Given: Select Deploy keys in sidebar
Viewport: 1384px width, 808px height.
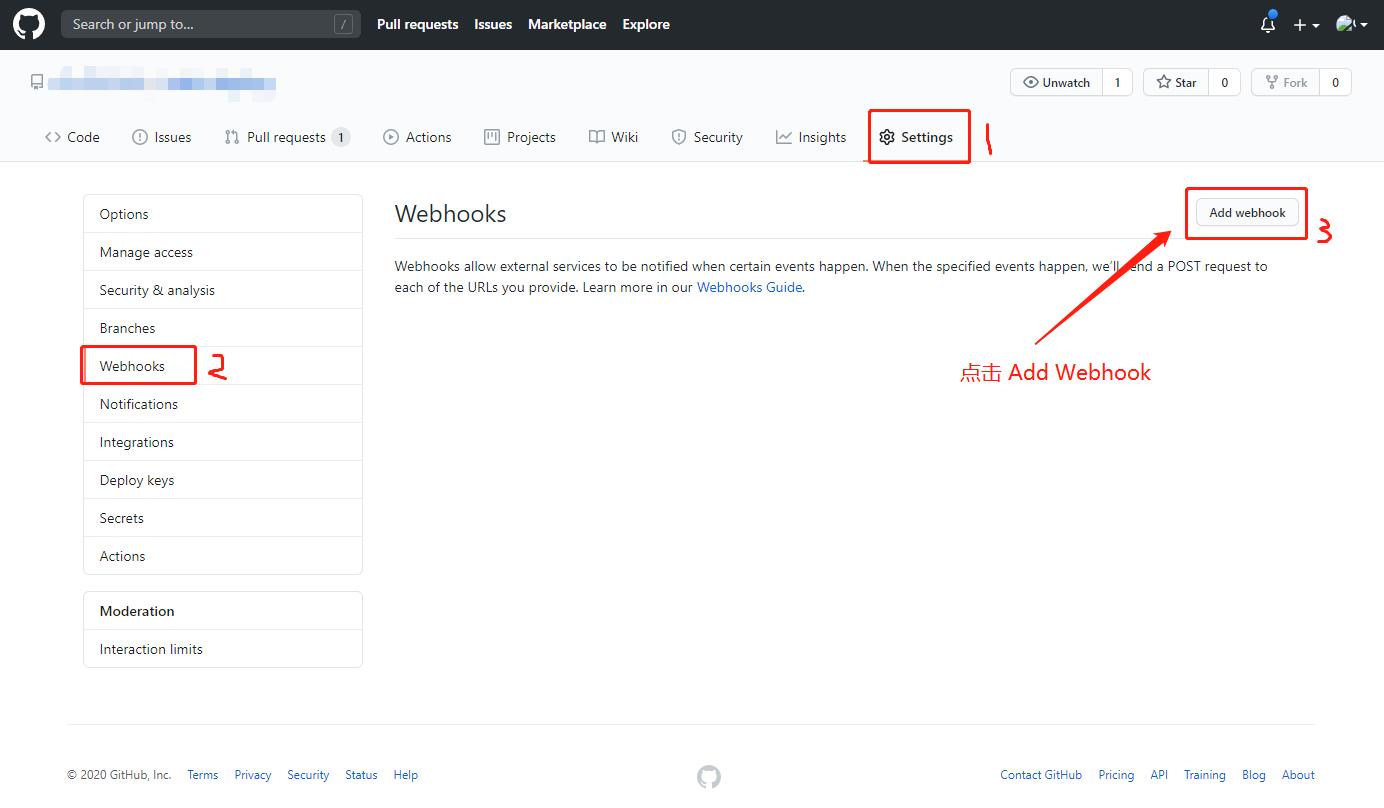Looking at the screenshot, I should [223, 480].
